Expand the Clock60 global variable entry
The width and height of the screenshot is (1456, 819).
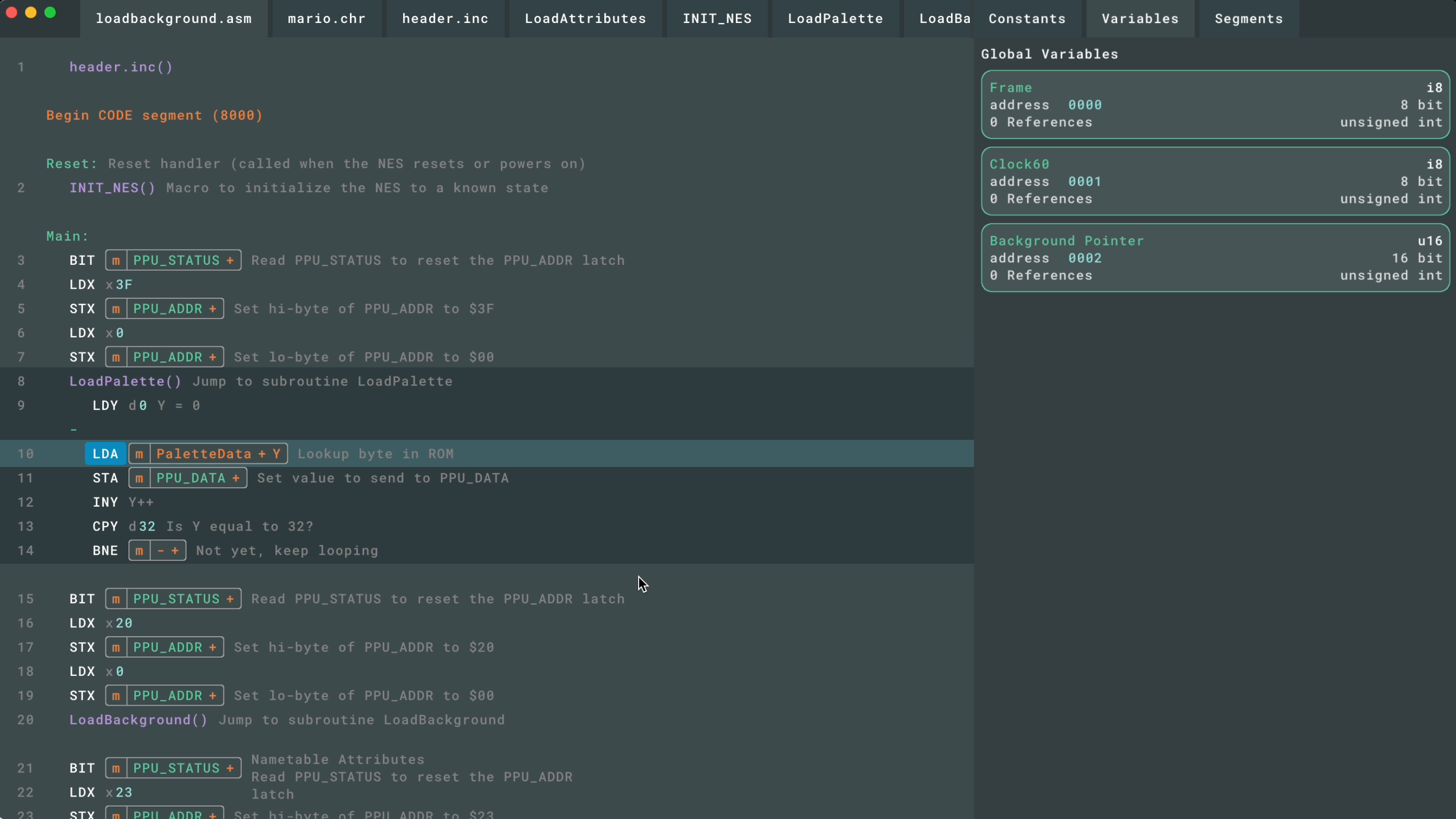tap(1019, 163)
